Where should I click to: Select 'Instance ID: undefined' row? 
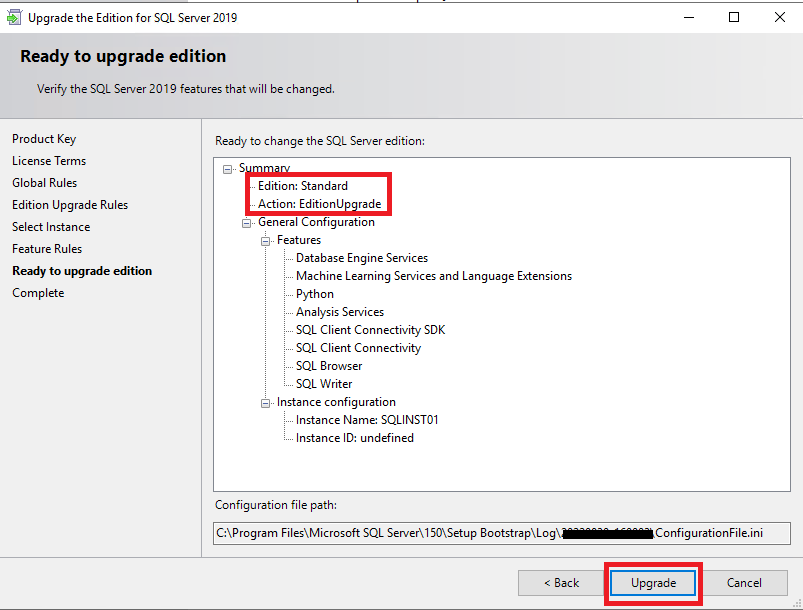(354, 438)
